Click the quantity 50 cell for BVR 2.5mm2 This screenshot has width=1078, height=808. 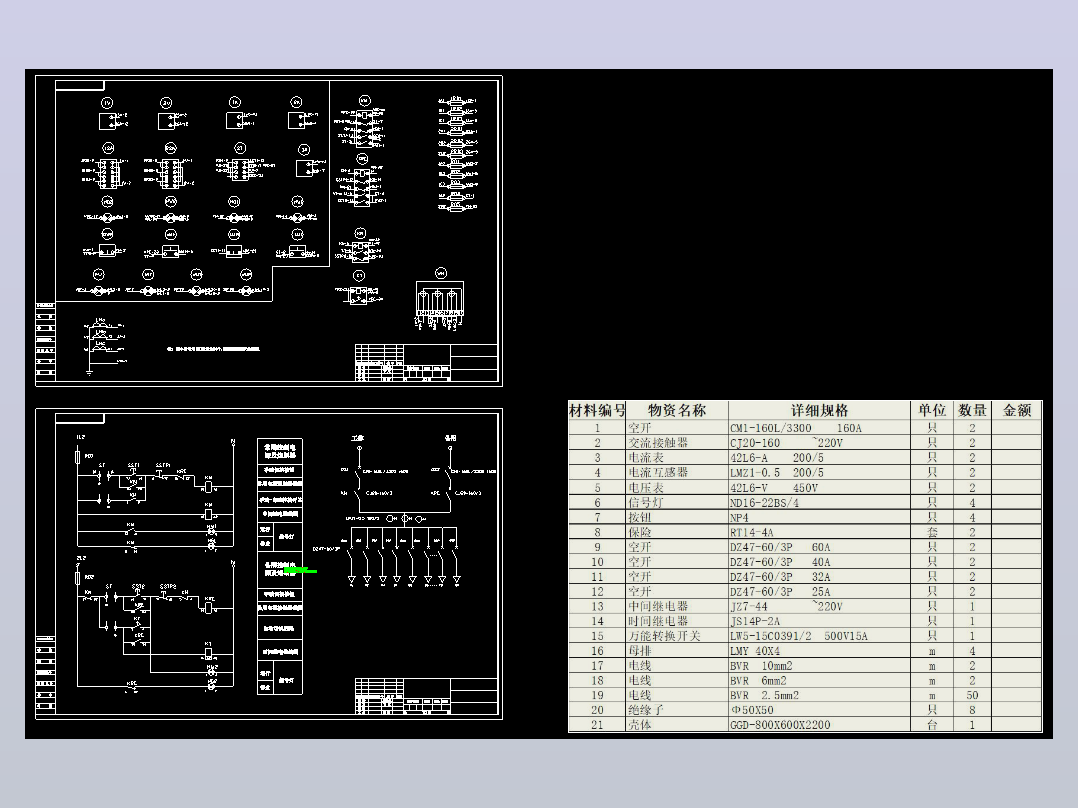tap(972, 695)
